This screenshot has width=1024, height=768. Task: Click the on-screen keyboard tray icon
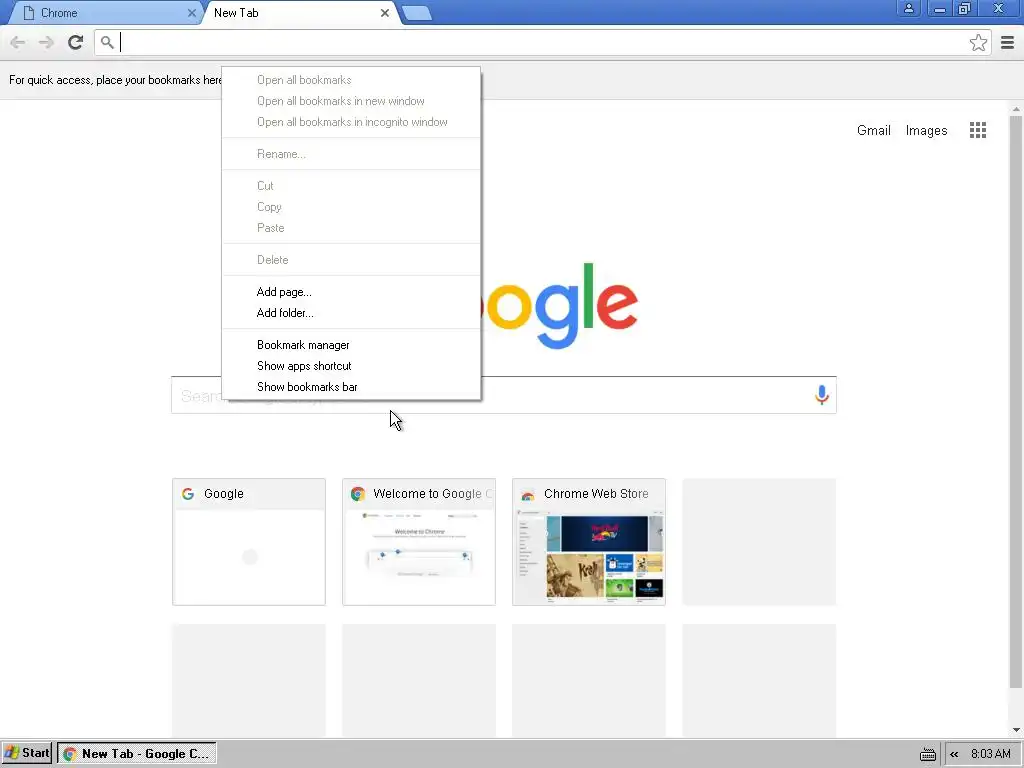click(927, 754)
